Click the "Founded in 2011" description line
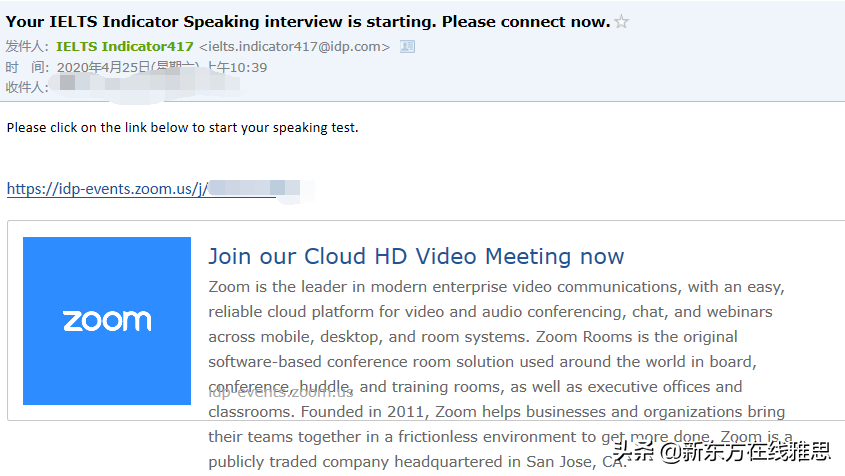 [x=496, y=412]
